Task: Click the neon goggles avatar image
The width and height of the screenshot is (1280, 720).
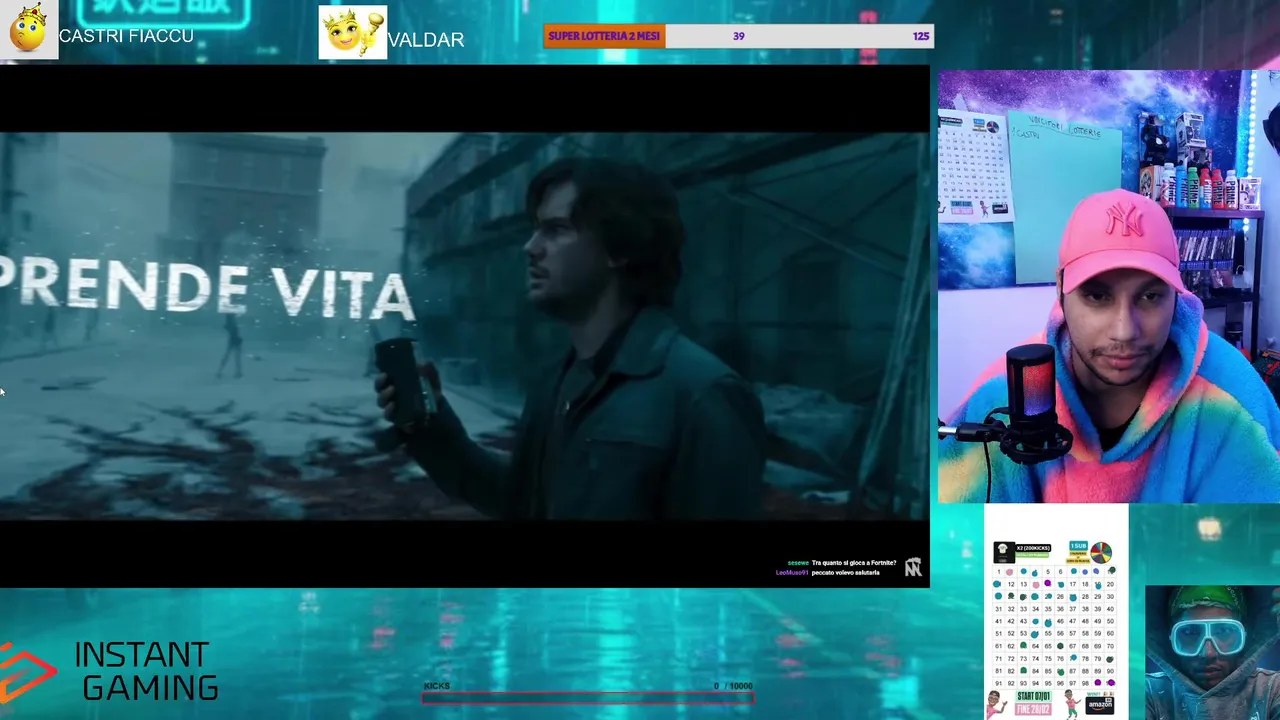Action: pos(1212,653)
